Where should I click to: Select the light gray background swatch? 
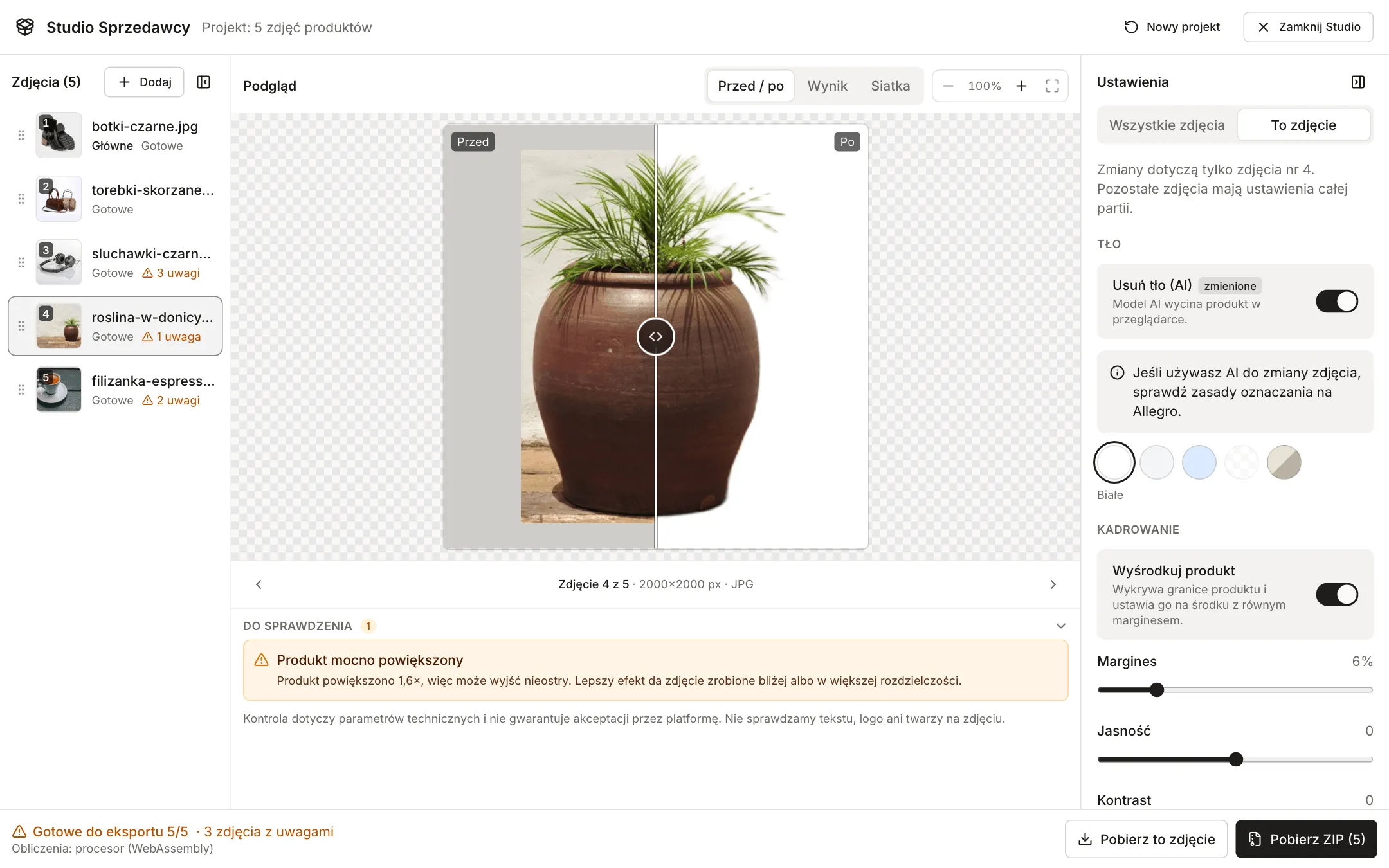coord(1157,462)
